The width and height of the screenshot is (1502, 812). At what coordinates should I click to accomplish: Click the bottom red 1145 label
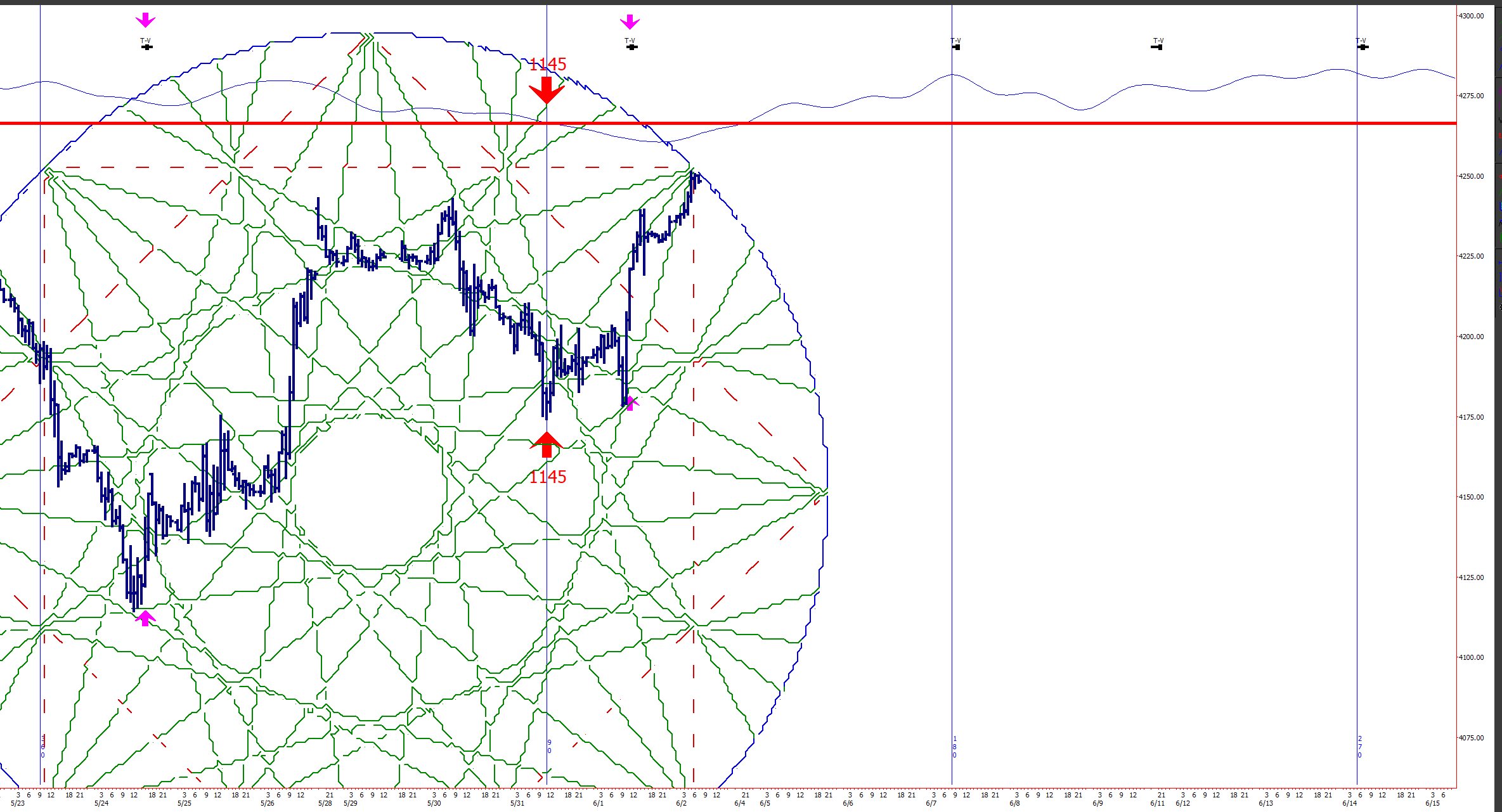point(548,477)
